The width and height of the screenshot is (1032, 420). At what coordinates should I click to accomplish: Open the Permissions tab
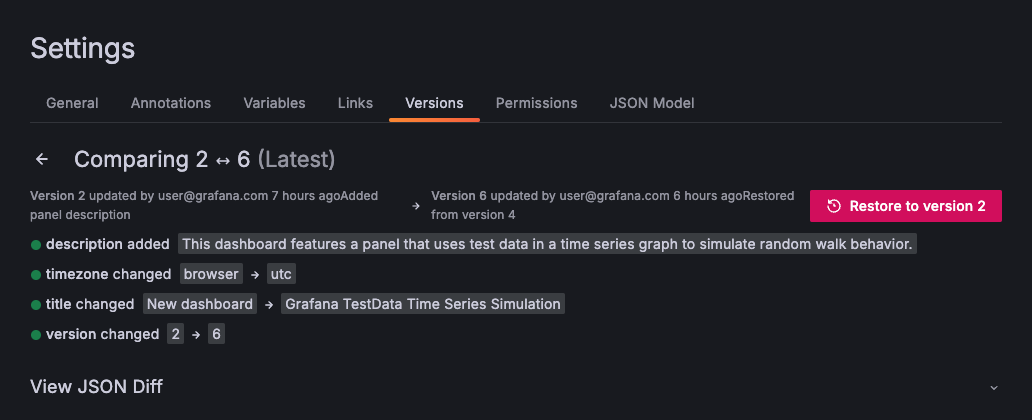pyautogui.click(x=536, y=103)
